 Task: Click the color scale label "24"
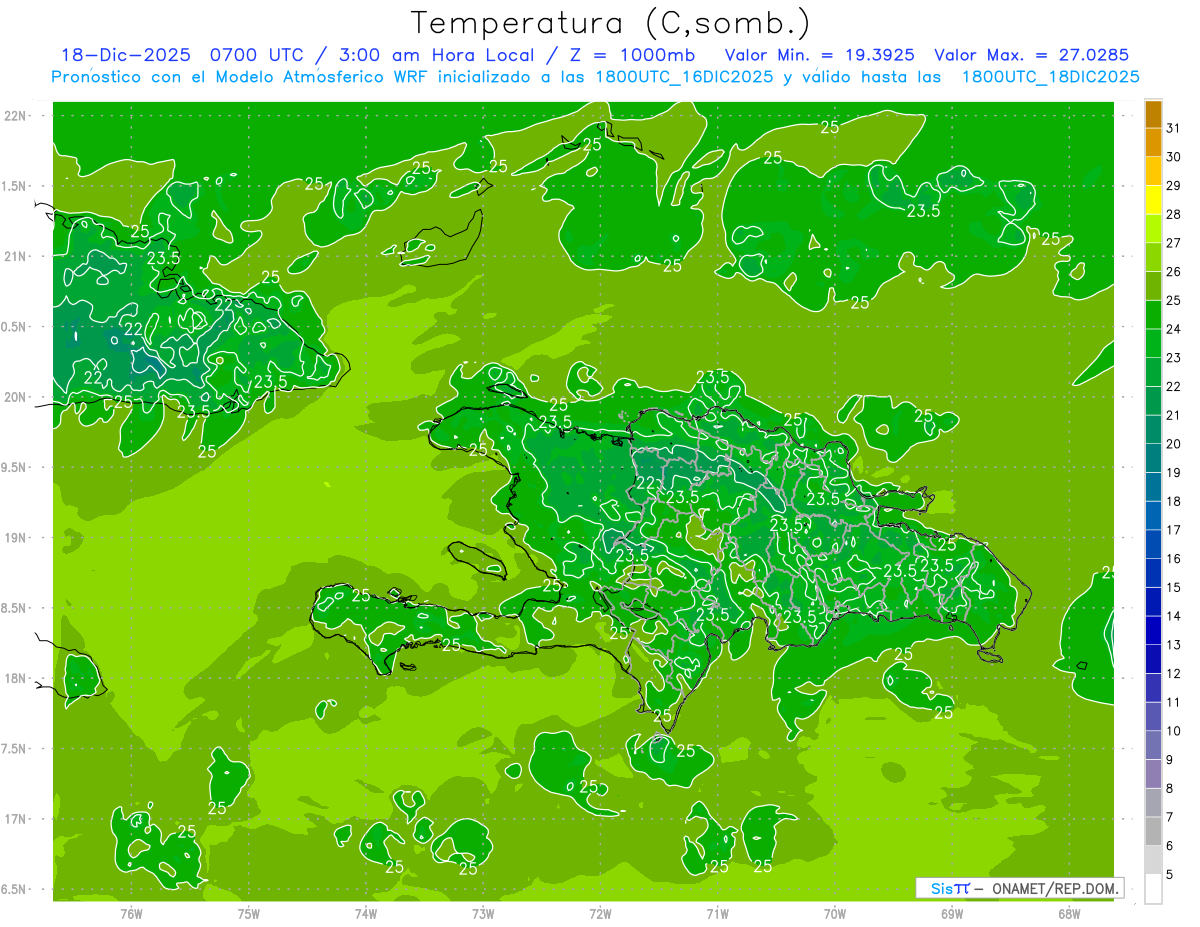tap(1173, 329)
